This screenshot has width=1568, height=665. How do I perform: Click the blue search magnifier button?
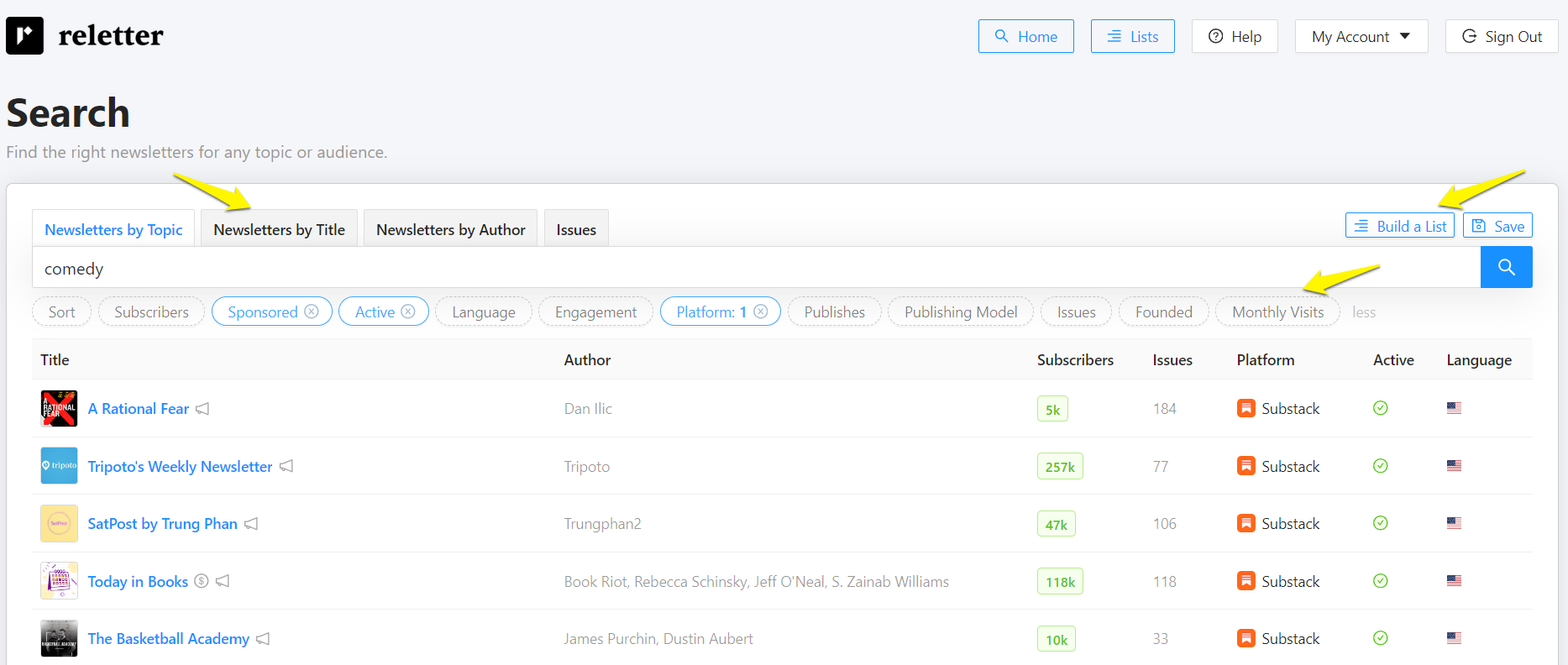point(1506,267)
